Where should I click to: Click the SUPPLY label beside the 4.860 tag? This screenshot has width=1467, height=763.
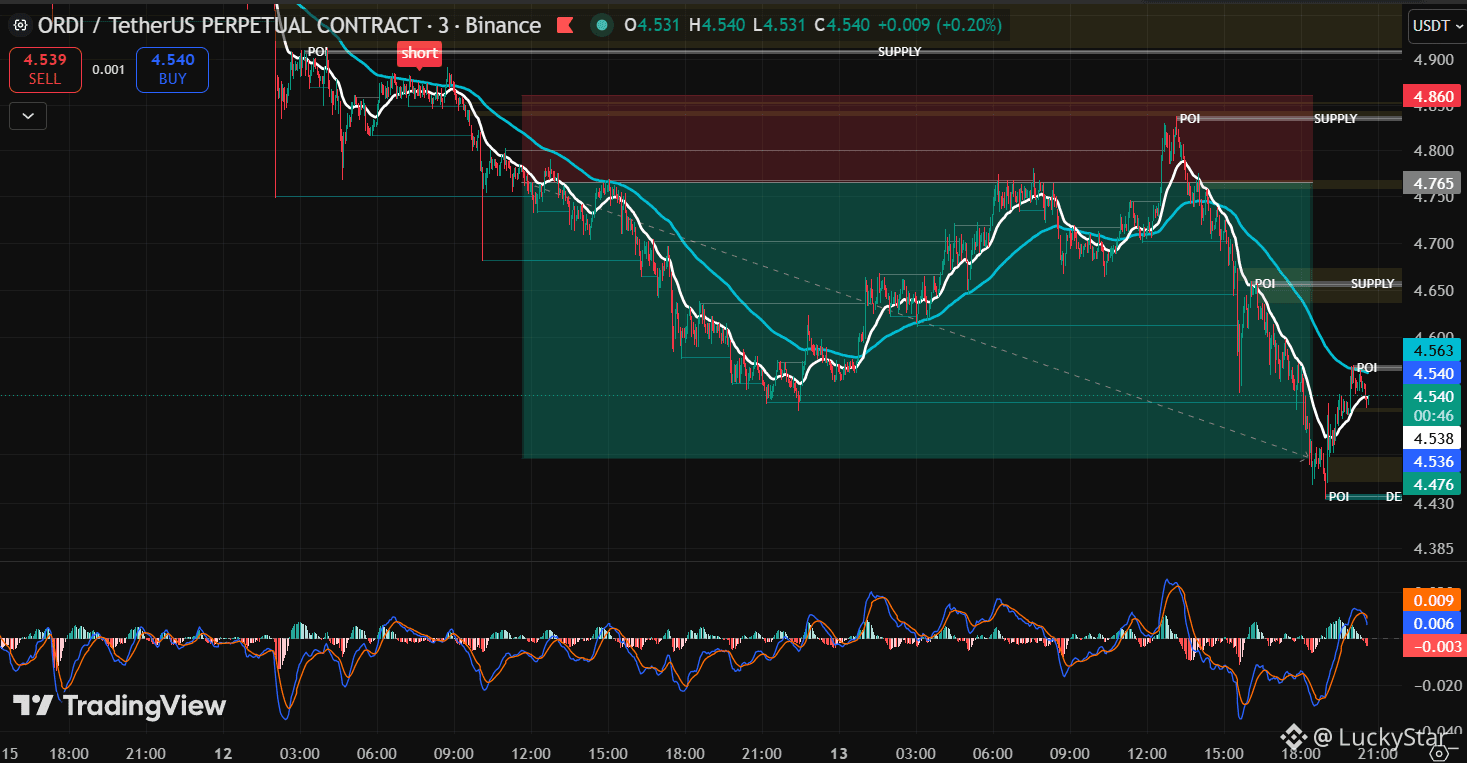(1336, 119)
